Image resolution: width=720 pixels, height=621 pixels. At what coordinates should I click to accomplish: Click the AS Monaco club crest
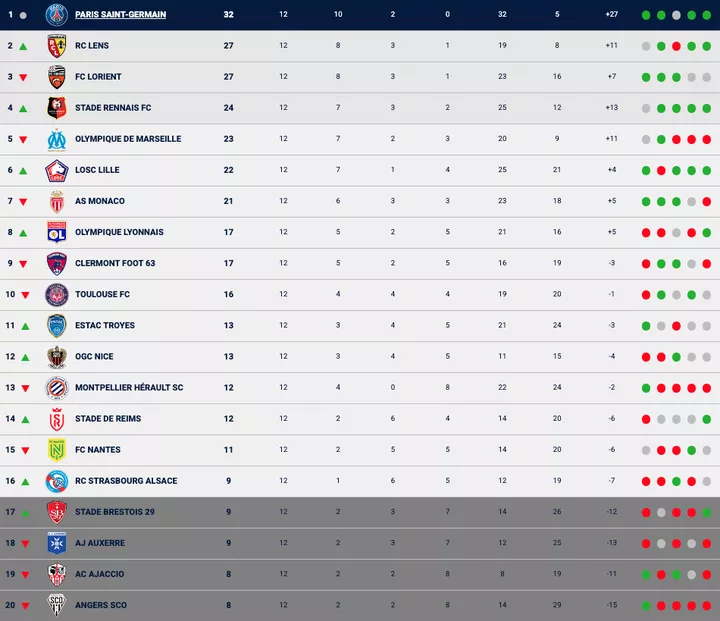[56, 201]
